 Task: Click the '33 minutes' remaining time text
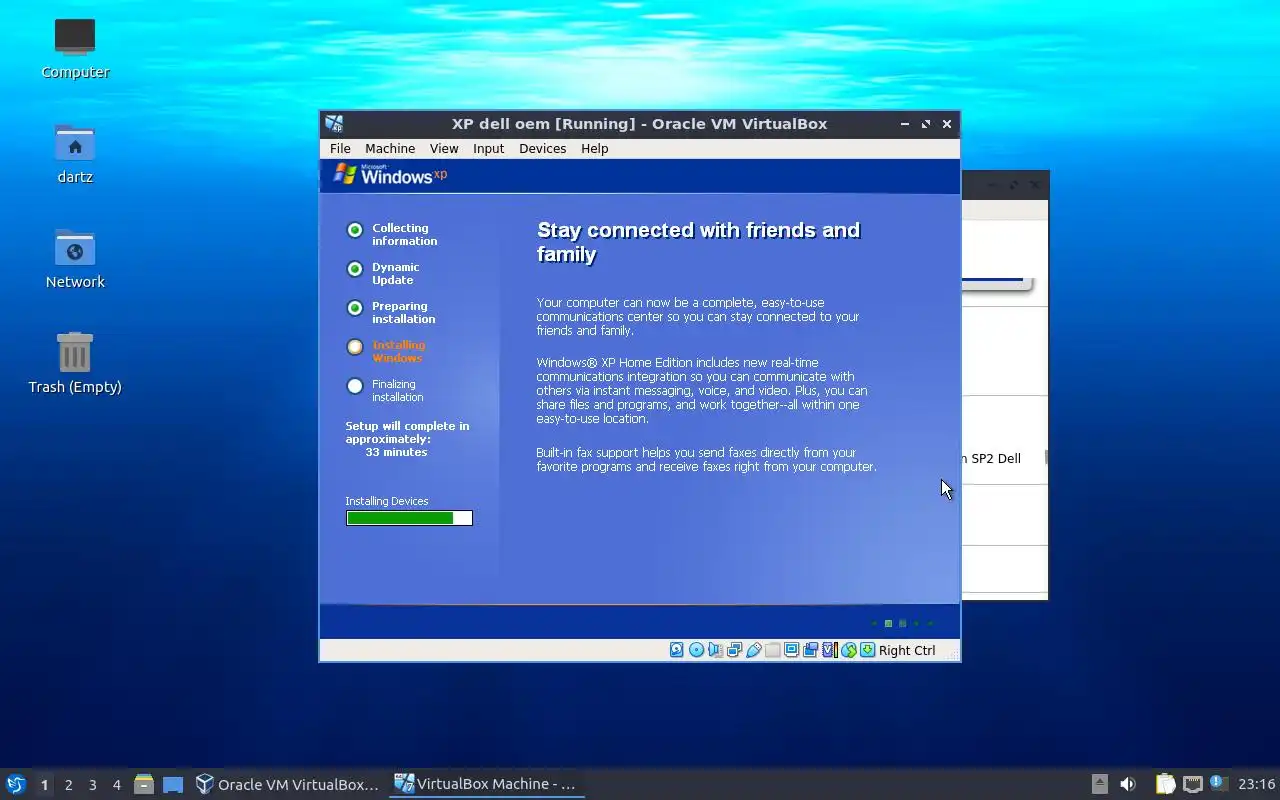point(396,452)
